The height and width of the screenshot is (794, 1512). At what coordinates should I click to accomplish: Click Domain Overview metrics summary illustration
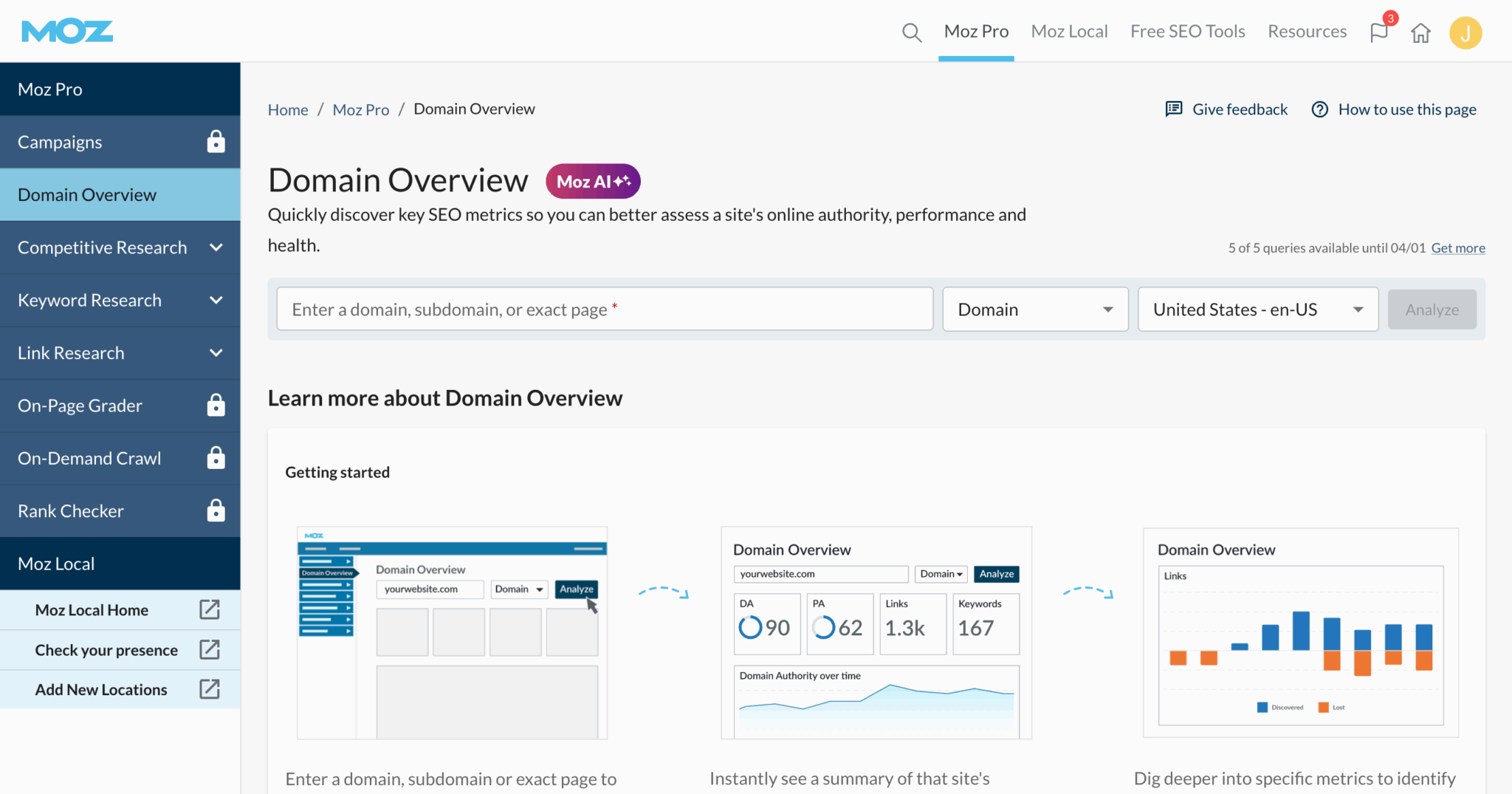tap(876, 633)
